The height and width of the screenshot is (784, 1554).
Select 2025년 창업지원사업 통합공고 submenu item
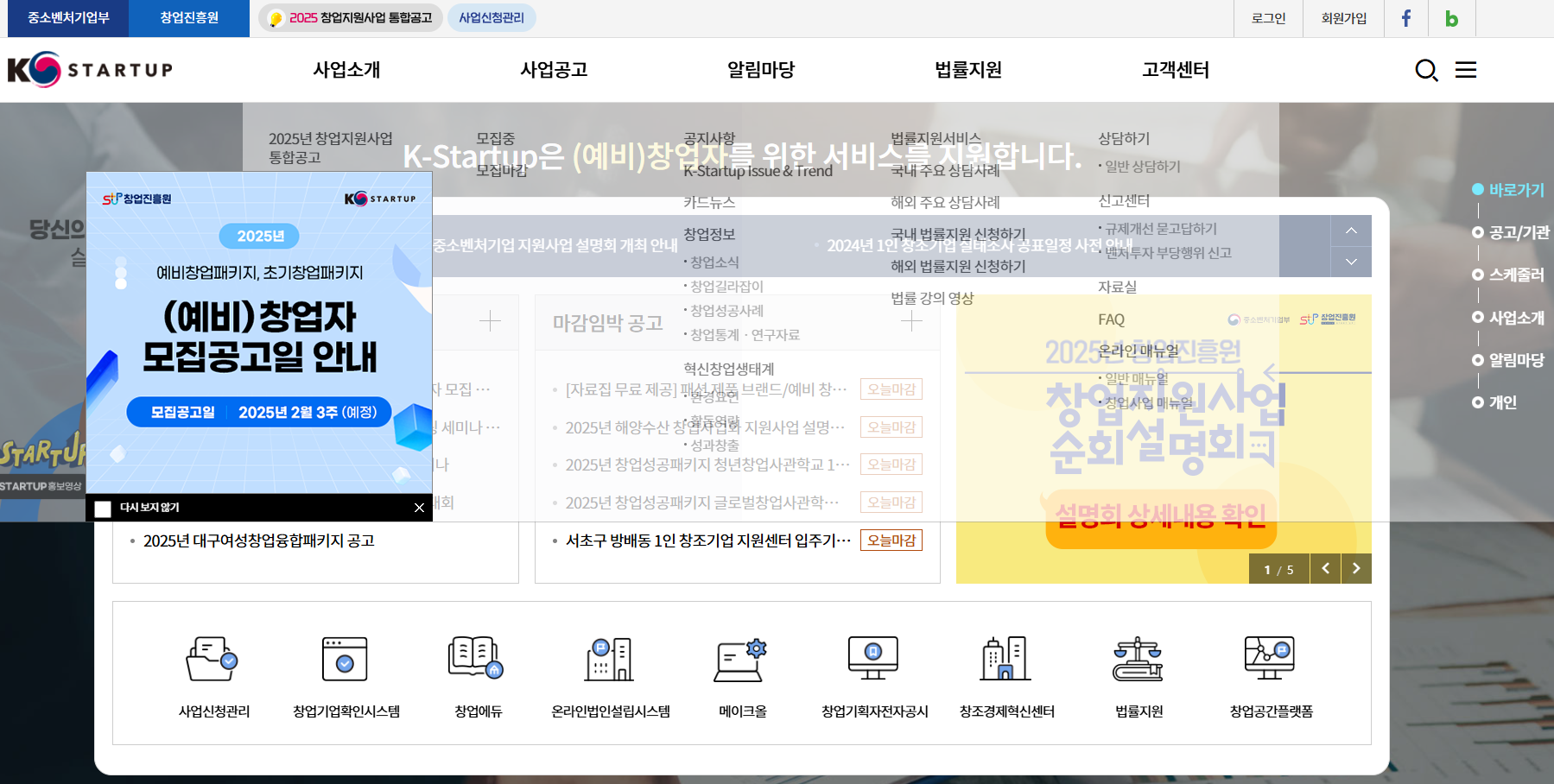[331, 148]
